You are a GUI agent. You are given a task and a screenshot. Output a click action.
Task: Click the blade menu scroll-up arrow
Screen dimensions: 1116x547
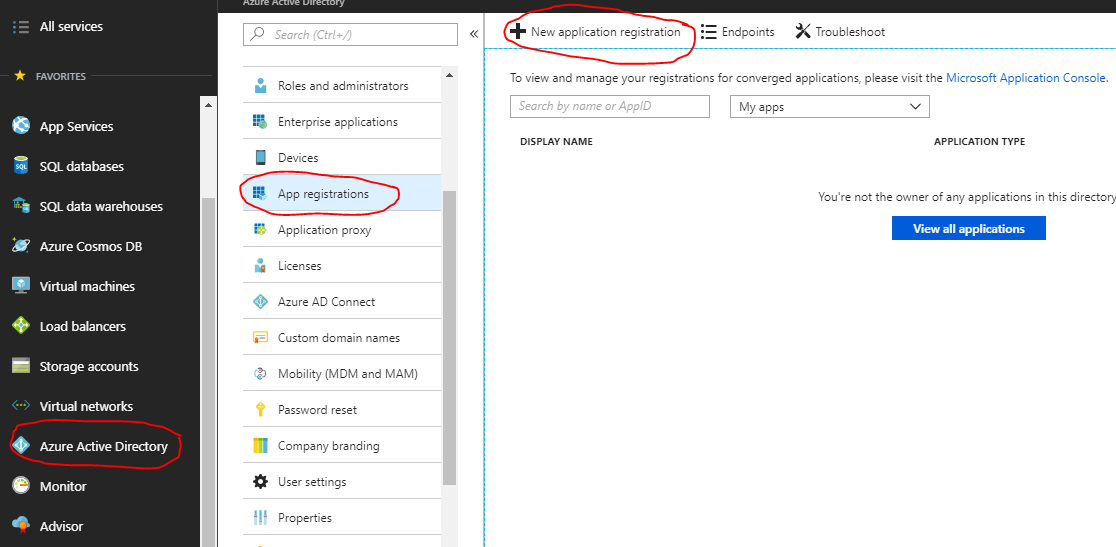(x=449, y=75)
